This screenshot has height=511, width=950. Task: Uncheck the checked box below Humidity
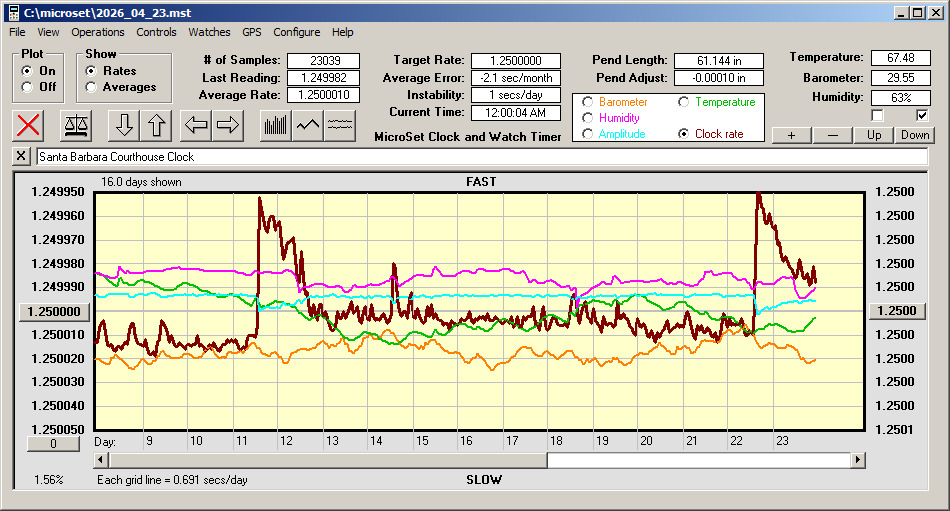point(922,115)
